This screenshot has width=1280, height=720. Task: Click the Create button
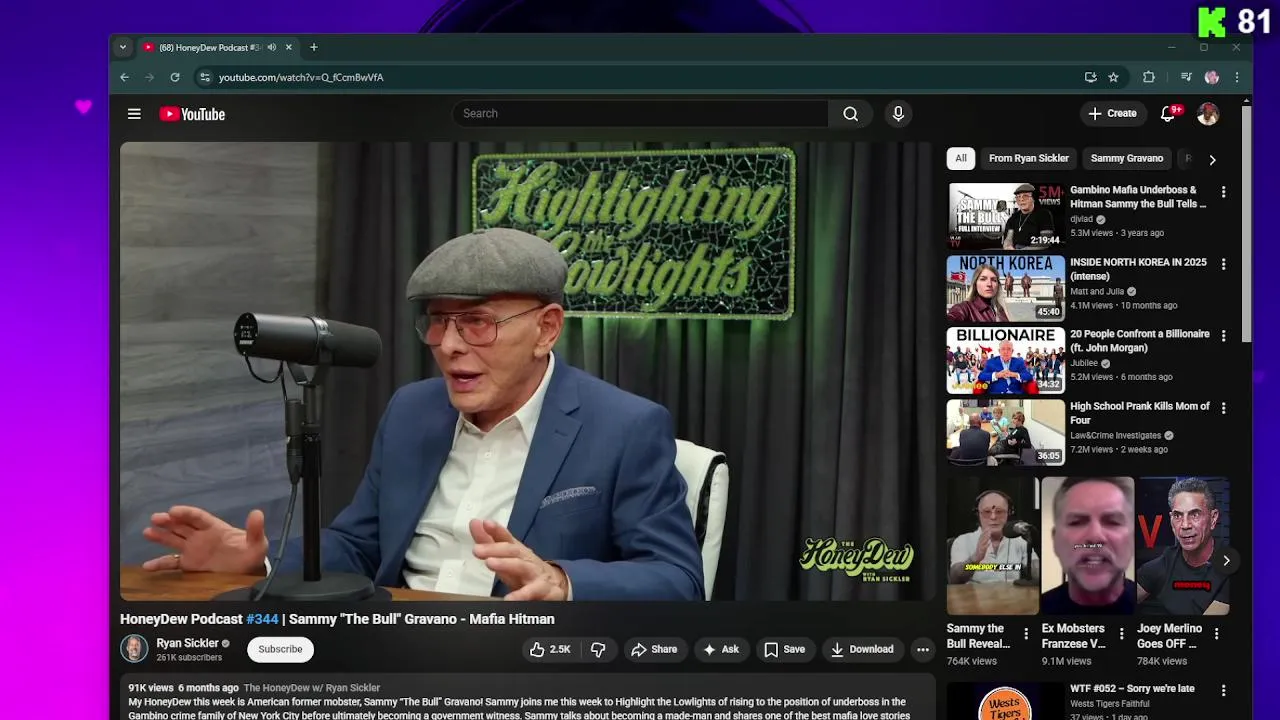point(1112,114)
